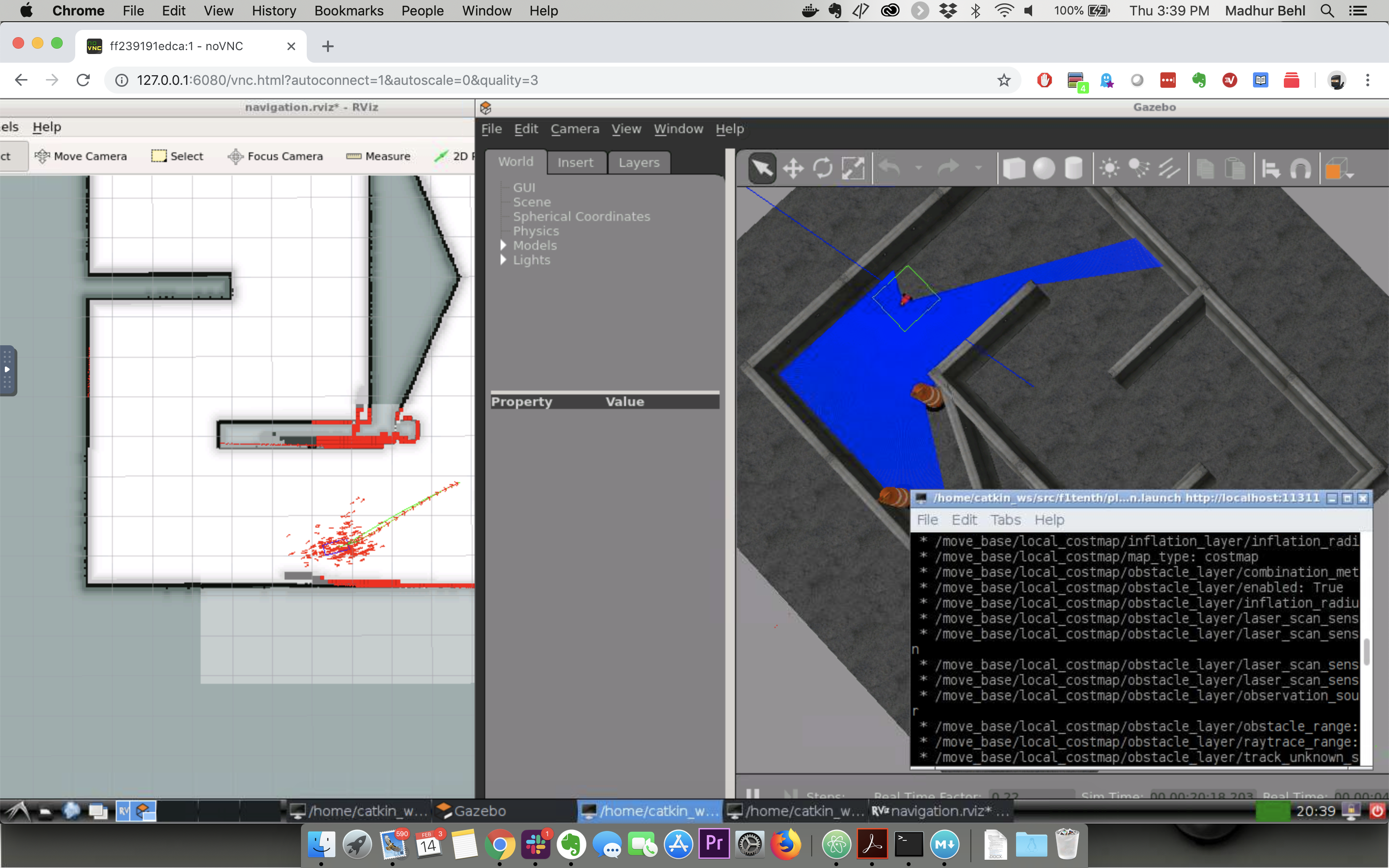Open the noVNC side control panel handle

[x=7, y=370]
